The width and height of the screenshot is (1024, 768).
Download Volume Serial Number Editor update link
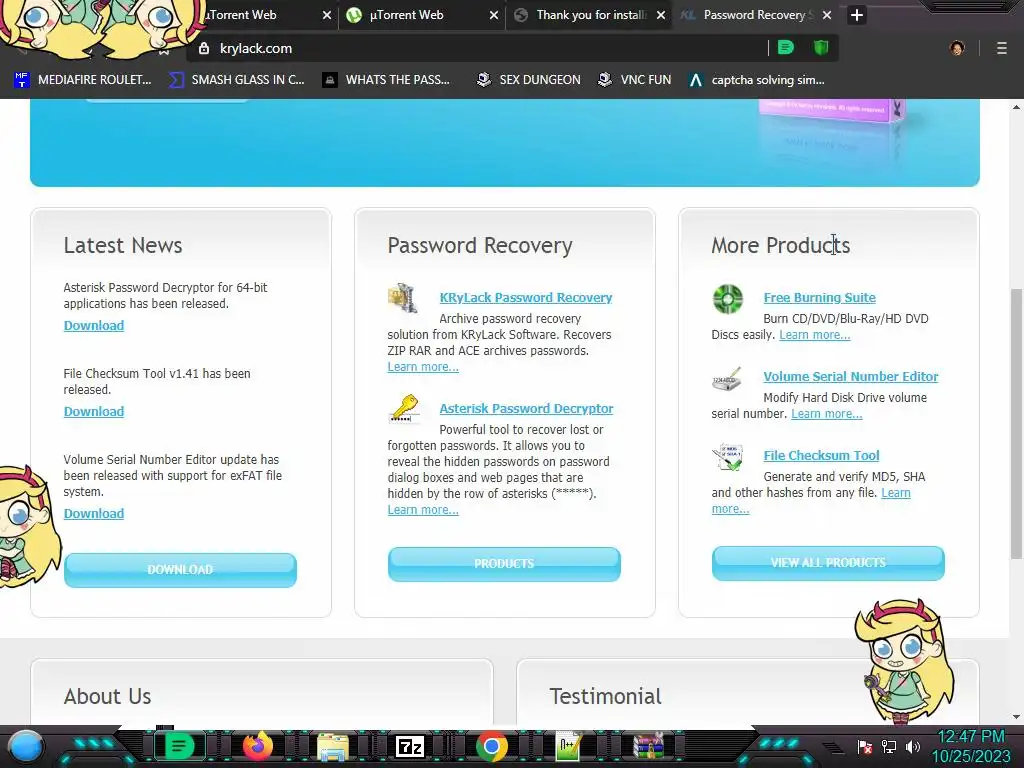(93, 513)
